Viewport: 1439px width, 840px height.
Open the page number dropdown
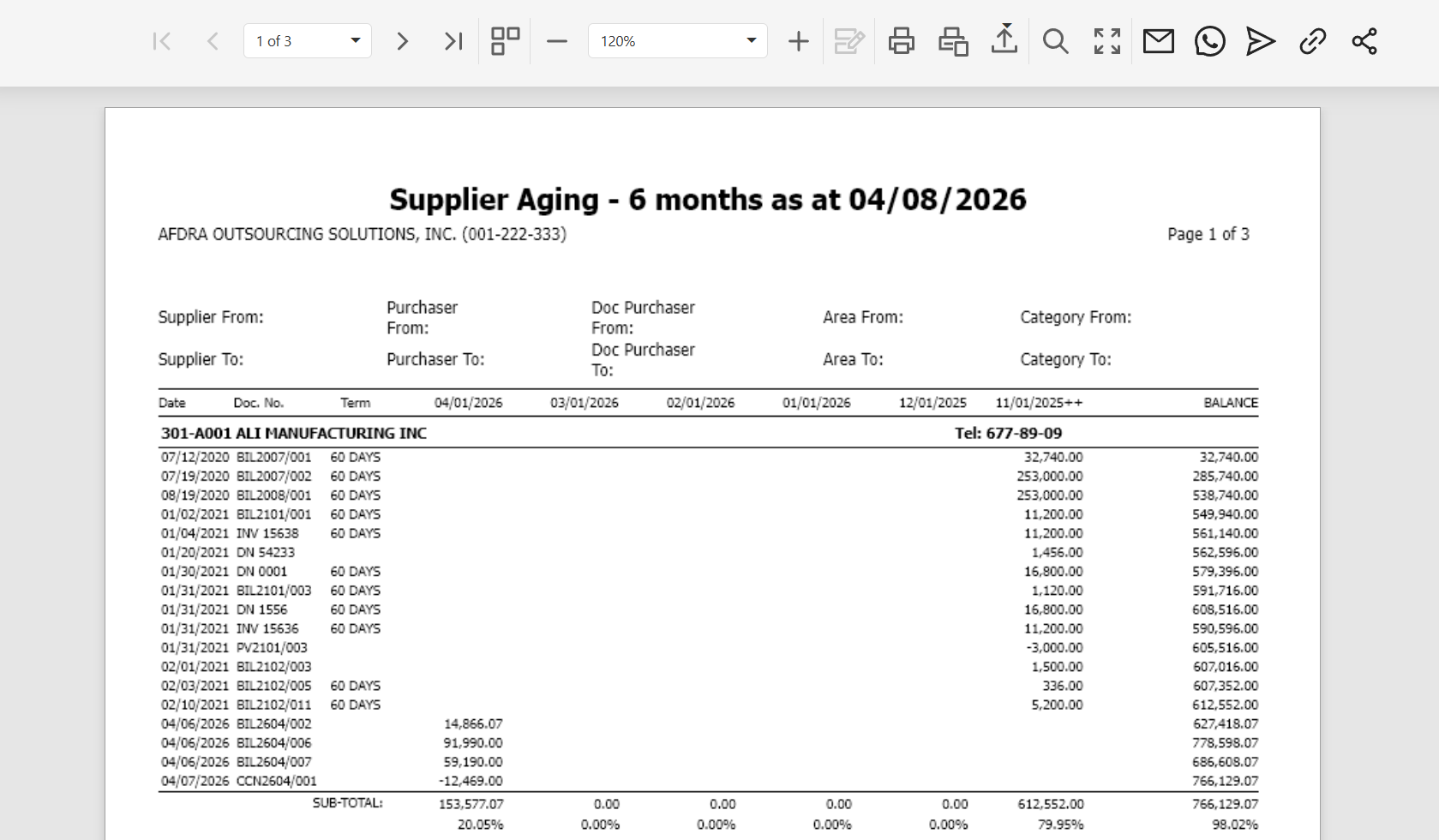tap(355, 41)
